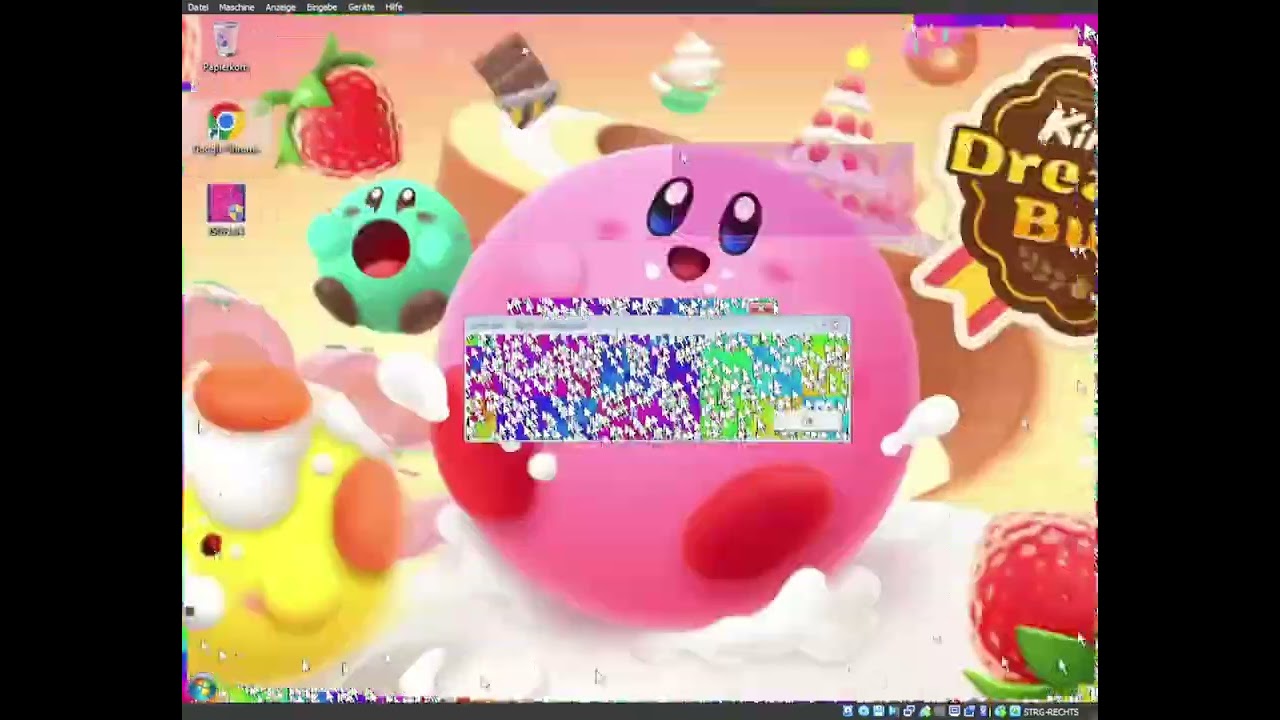
Task: Click the USB devices status icon
Action: click(925, 711)
